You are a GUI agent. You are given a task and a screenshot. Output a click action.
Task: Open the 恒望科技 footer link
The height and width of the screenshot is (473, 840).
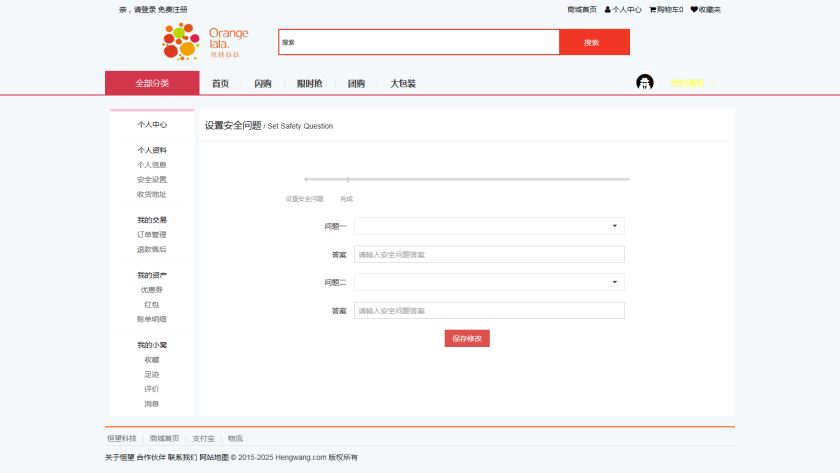(122, 438)
